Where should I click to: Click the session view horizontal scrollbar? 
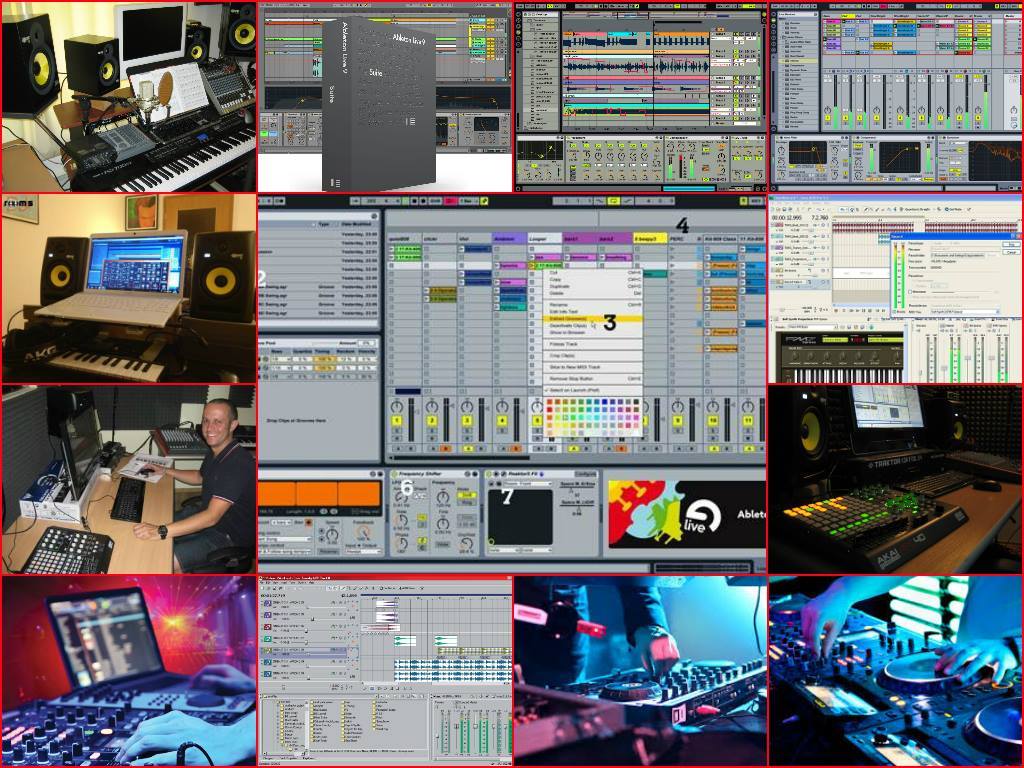pos(460,456)
